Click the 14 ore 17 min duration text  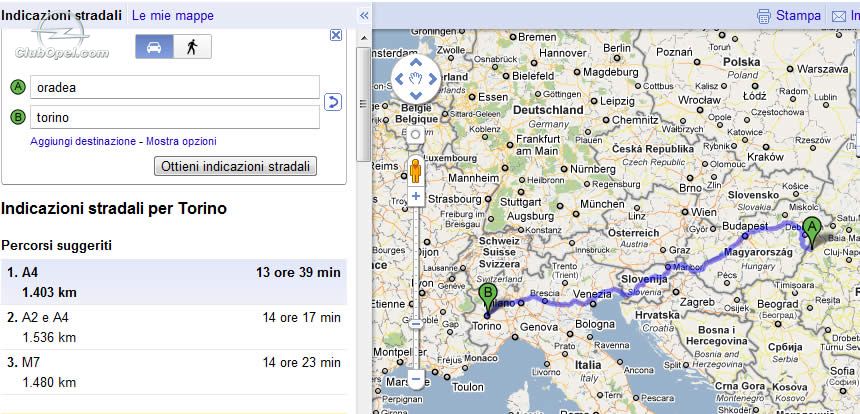click(301, 317)
